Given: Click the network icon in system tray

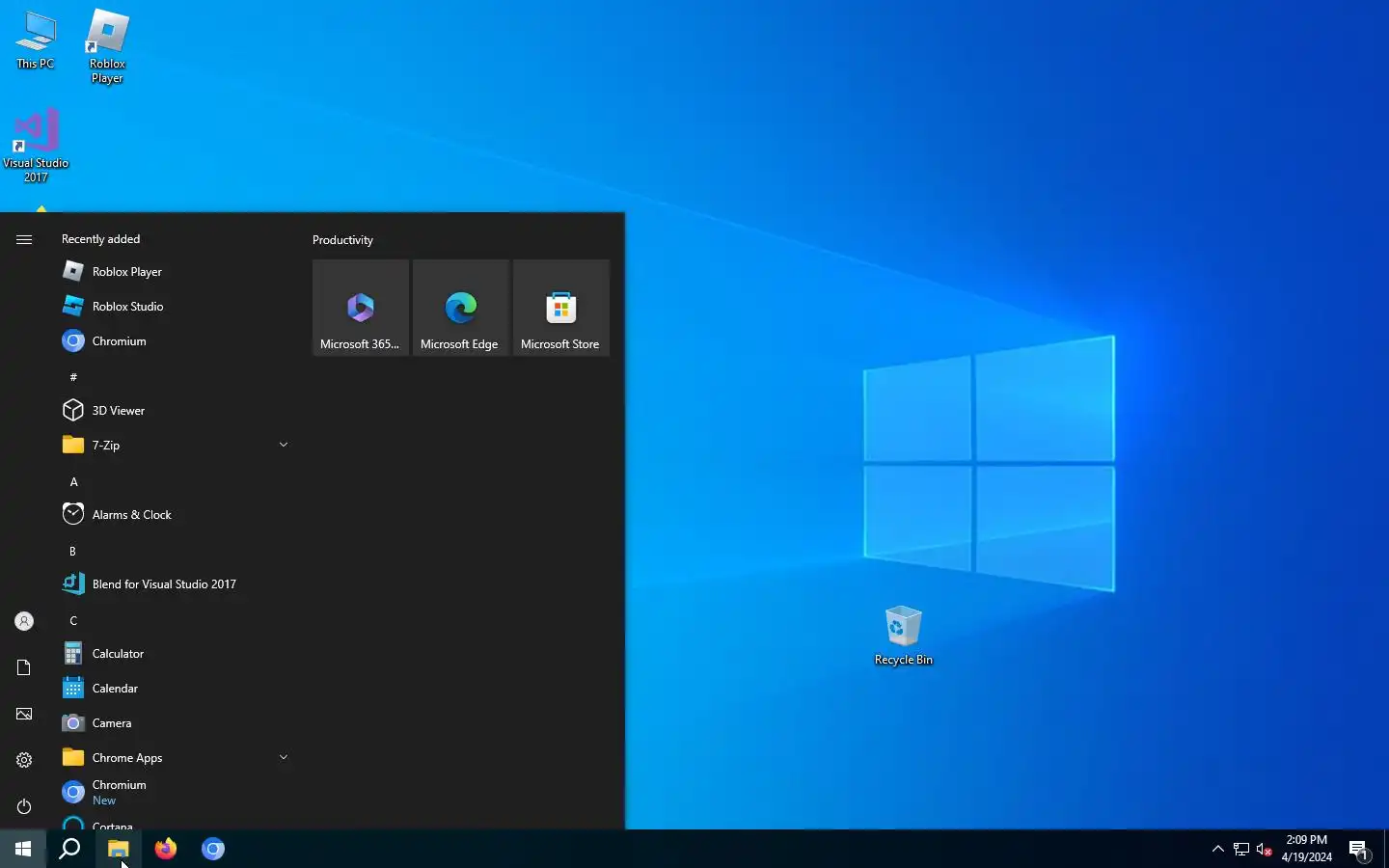Looking at the screenshot, I should 1241,850.
